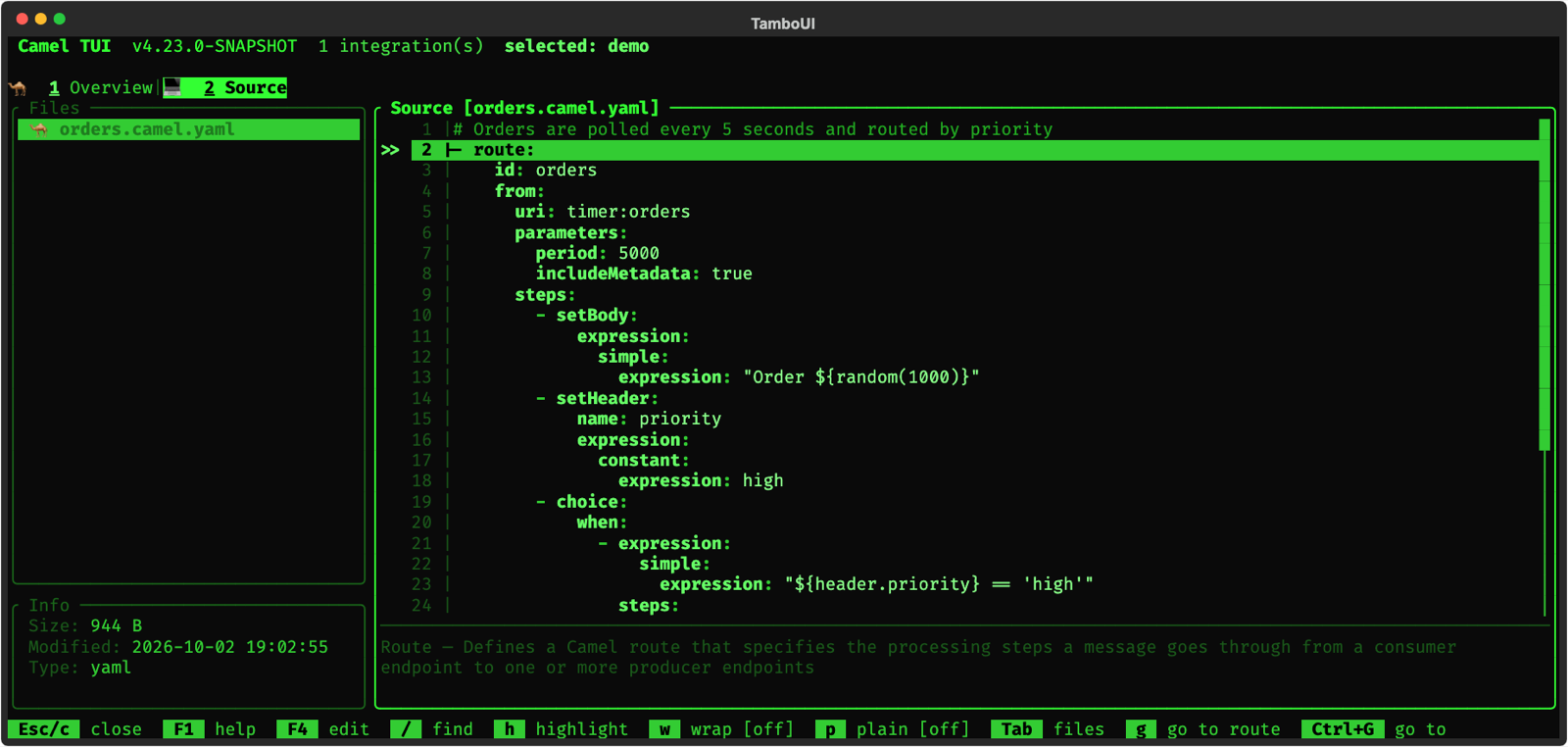Open help with the F1 key hint
1568x747 pixels.
[x=210, y=729]
